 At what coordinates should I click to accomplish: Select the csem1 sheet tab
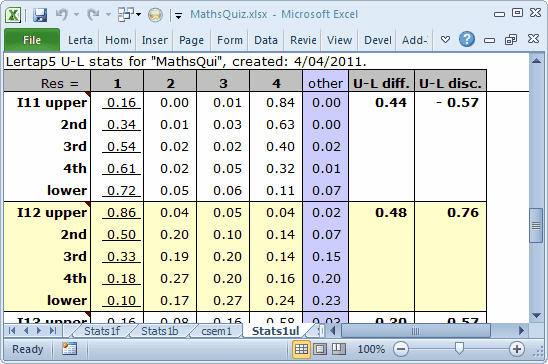click(216, 331)
